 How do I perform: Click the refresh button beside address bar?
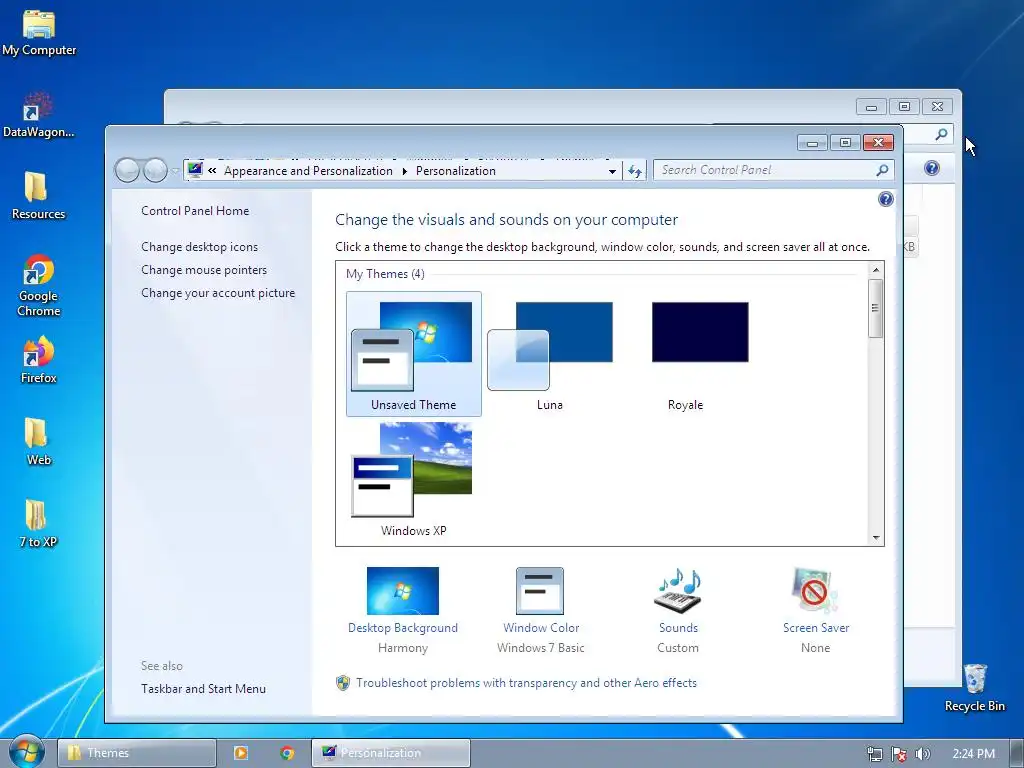[635, 171]
